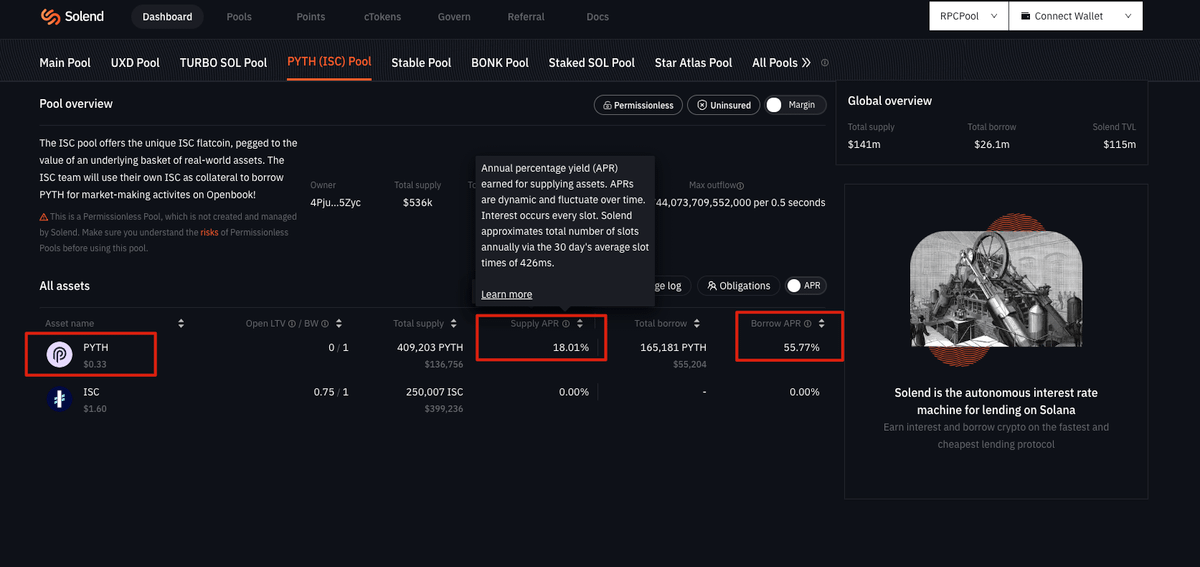Click the Uninsured badge button
Viewport: 1200px width, 567px height.
click(724, 105)
